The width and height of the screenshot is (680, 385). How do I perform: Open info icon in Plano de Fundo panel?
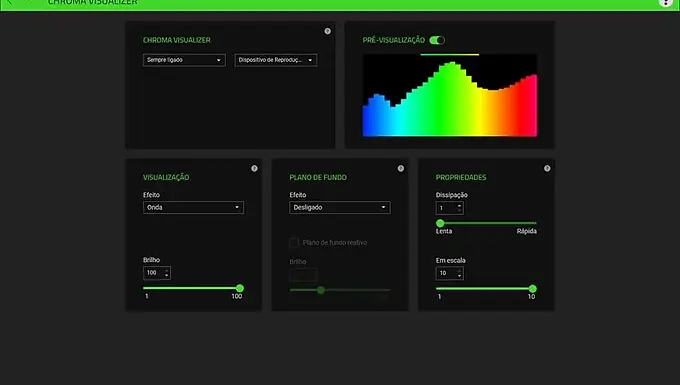pyautogui.click(x=401, y=168)
